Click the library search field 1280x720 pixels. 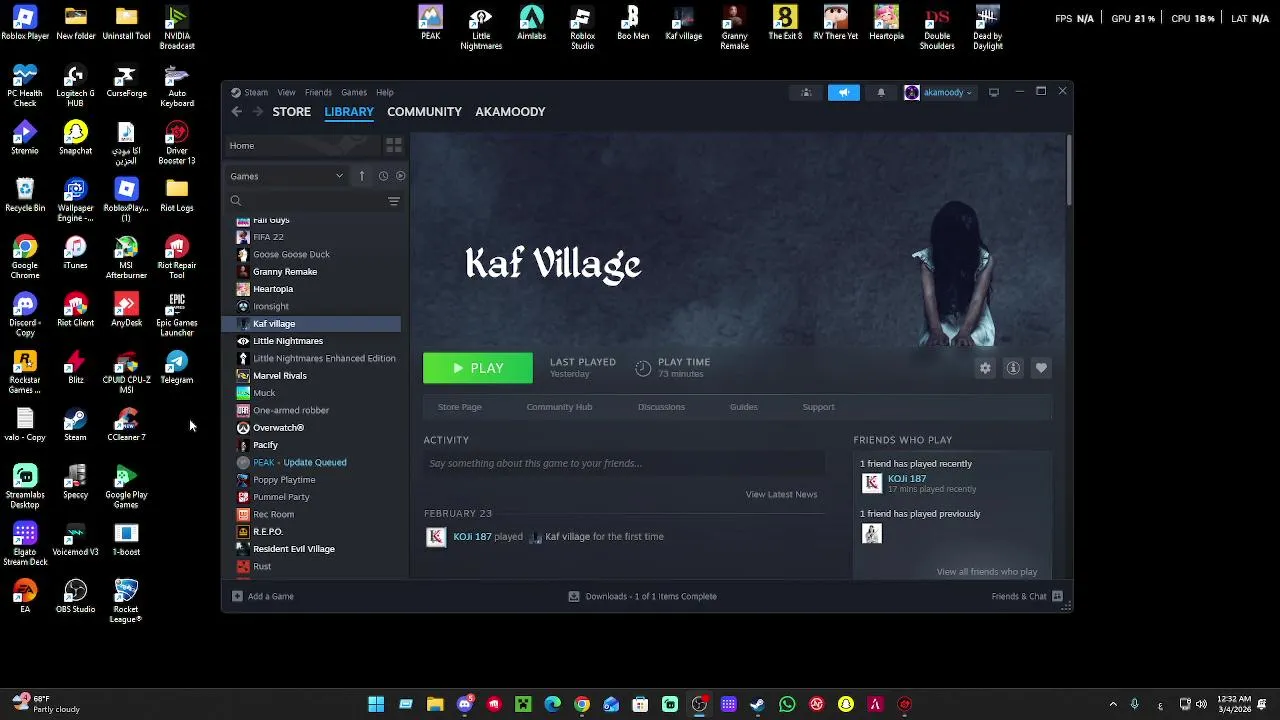tap(305, 201)
